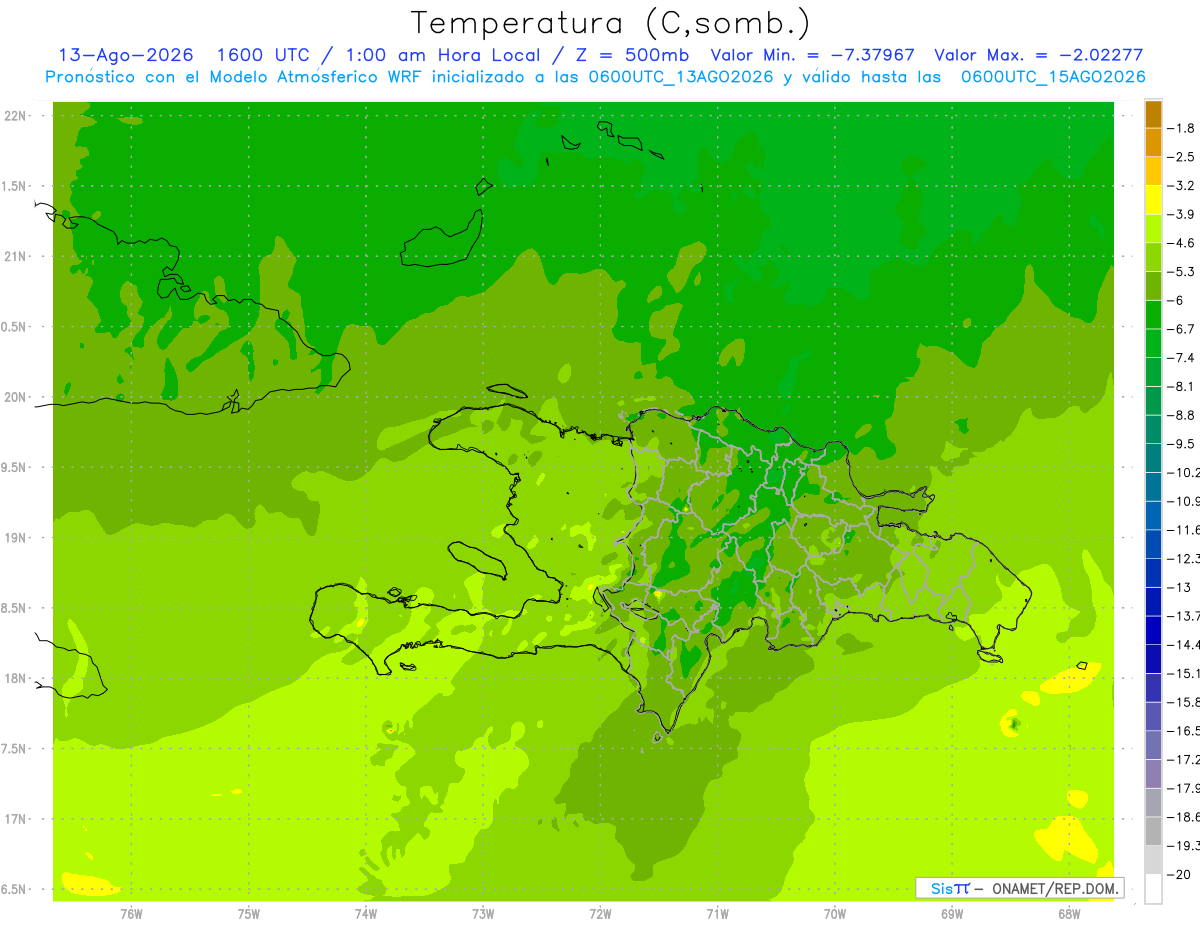Click the '72W' longitude label

[600, 913]
